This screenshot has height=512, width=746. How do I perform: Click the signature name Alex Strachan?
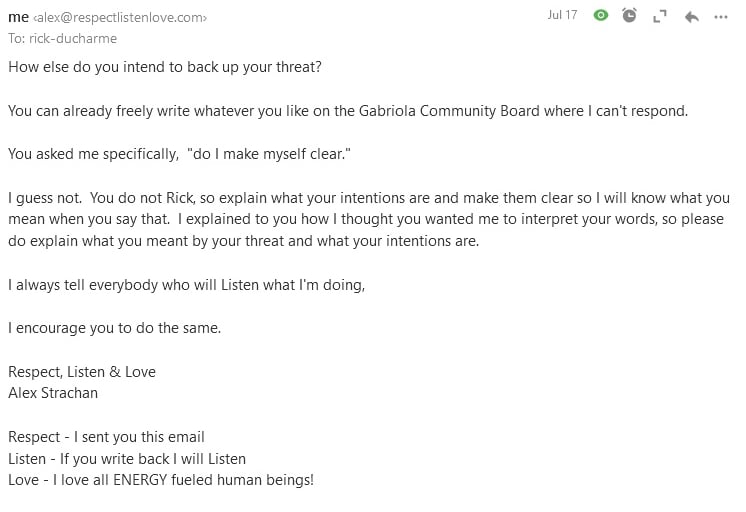coord(53,393)
